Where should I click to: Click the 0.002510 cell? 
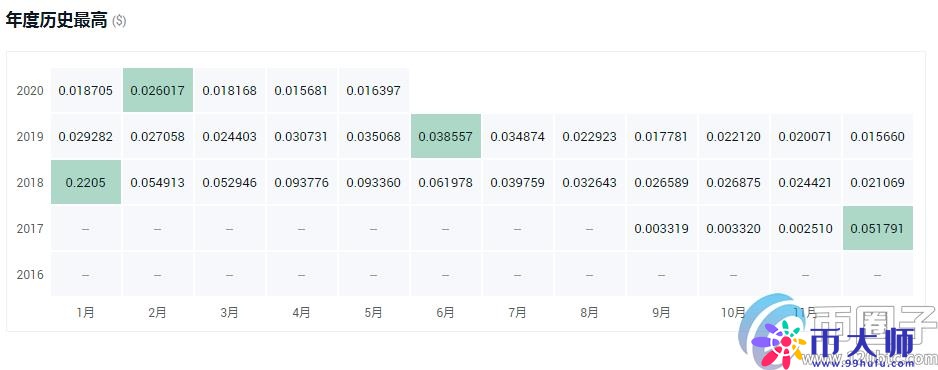tap(806, 228)
